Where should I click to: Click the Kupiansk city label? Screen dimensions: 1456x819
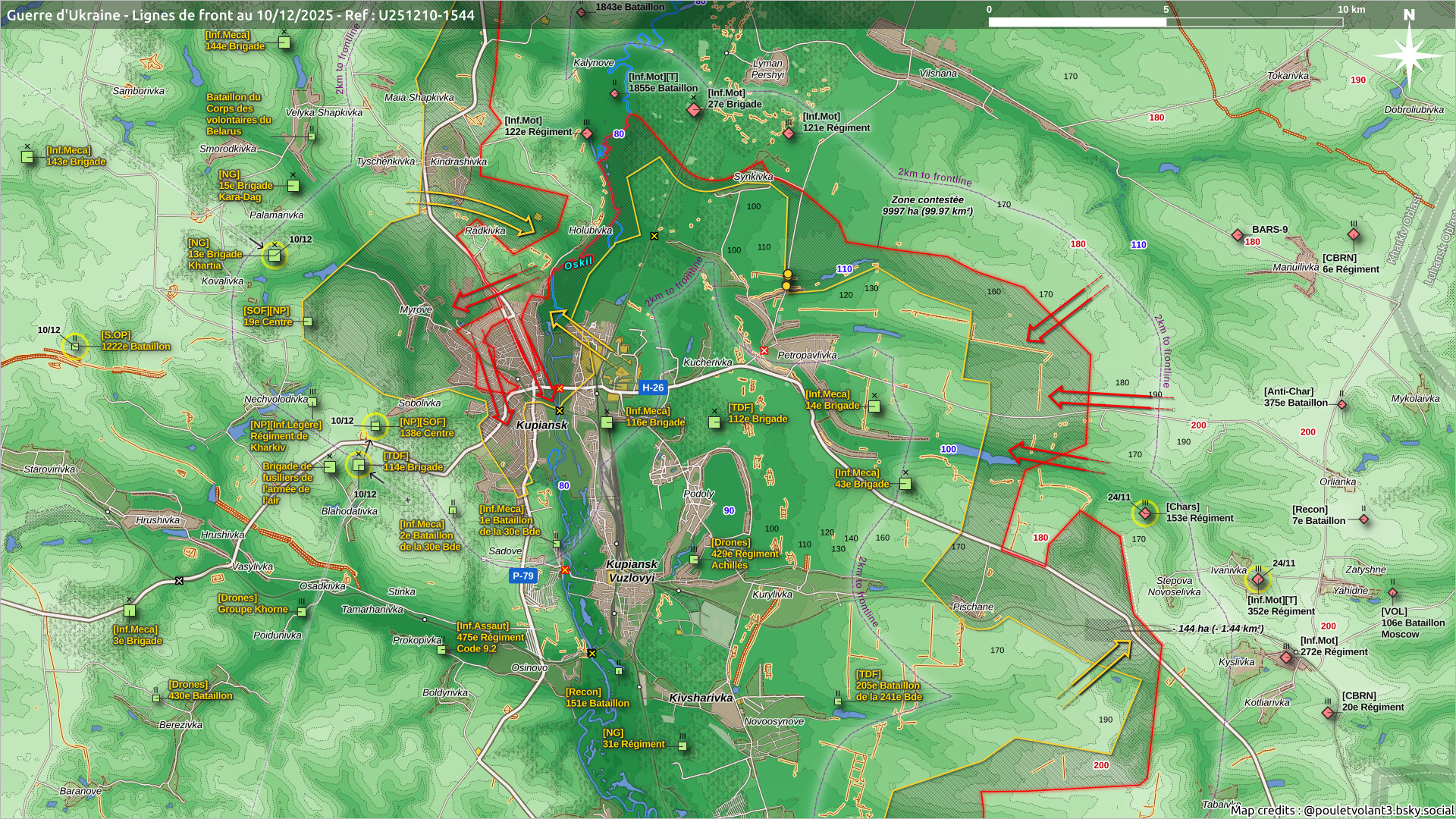[x=541, y=425]
